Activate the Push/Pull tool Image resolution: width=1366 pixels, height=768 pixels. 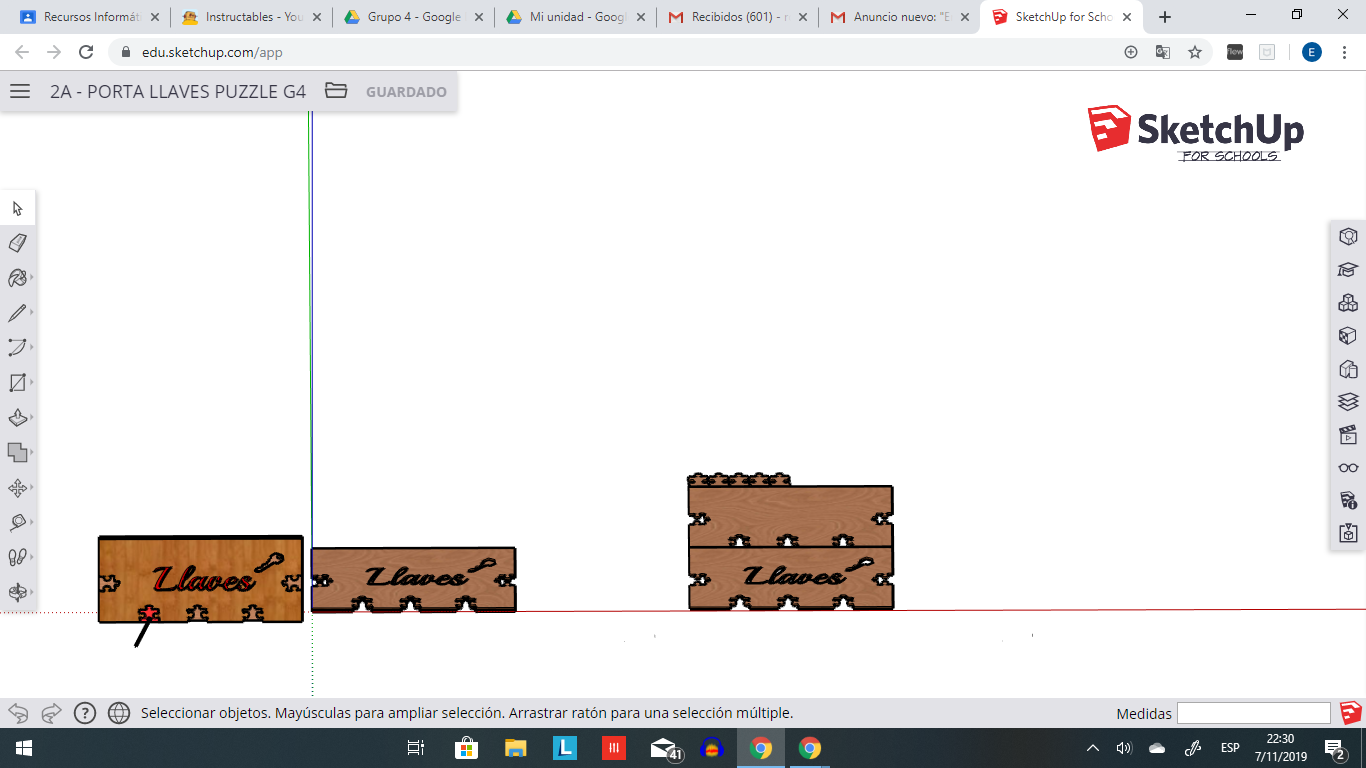click(x=17, y=418)
